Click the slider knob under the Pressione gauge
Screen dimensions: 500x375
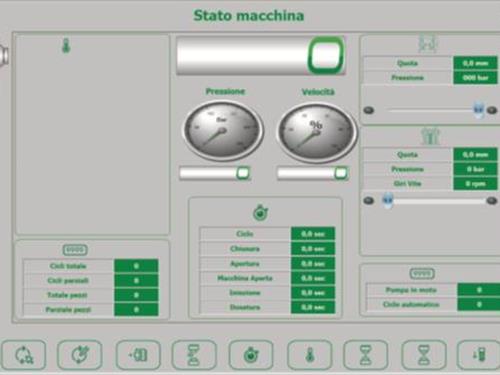(x=243, y=173)
